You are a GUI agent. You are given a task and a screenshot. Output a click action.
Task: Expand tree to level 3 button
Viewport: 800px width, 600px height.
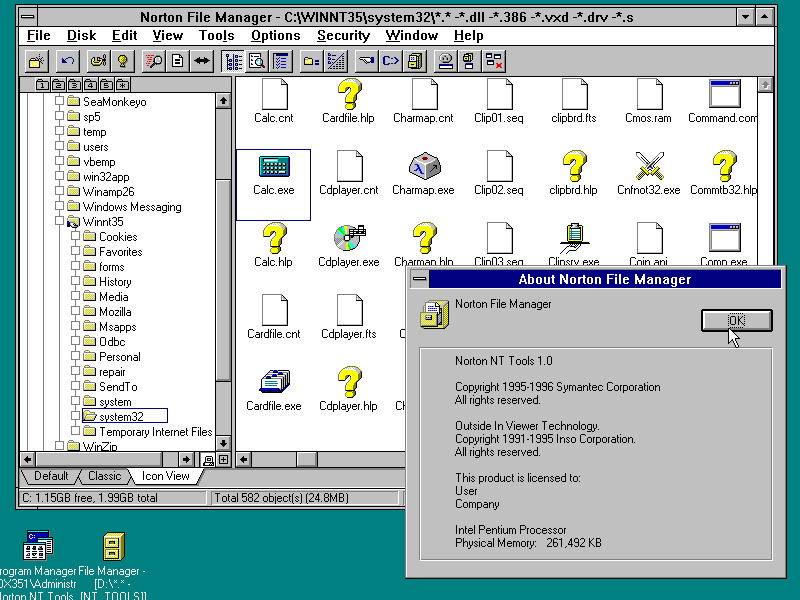74,85
